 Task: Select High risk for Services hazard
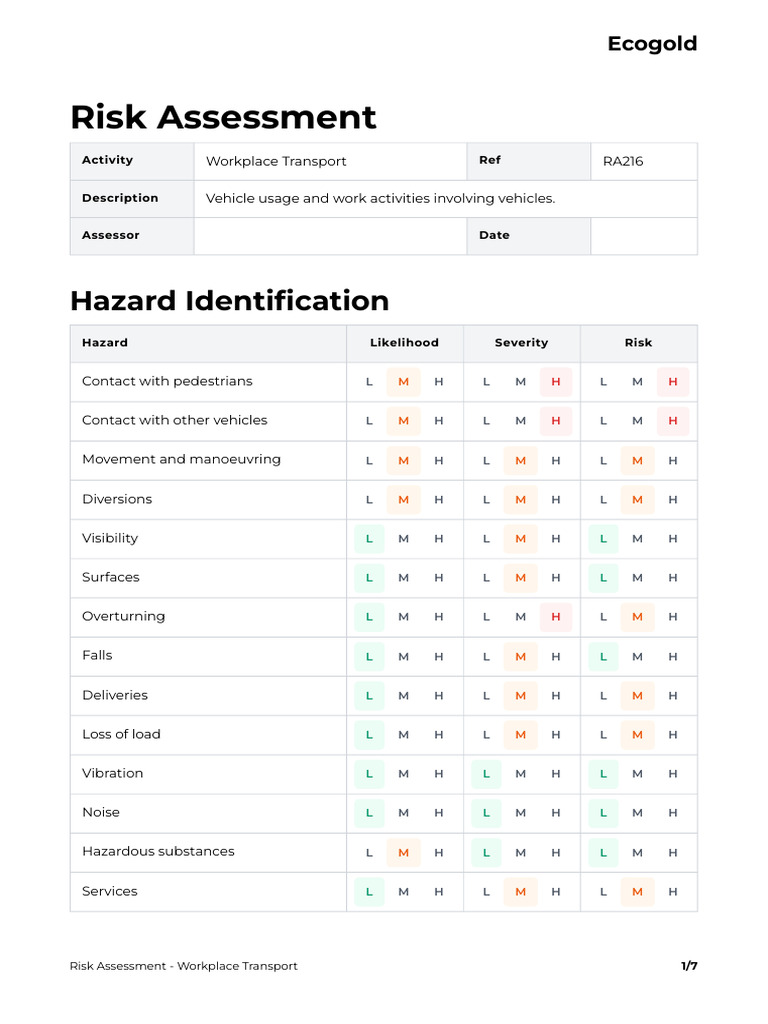[x=673, y=892]
